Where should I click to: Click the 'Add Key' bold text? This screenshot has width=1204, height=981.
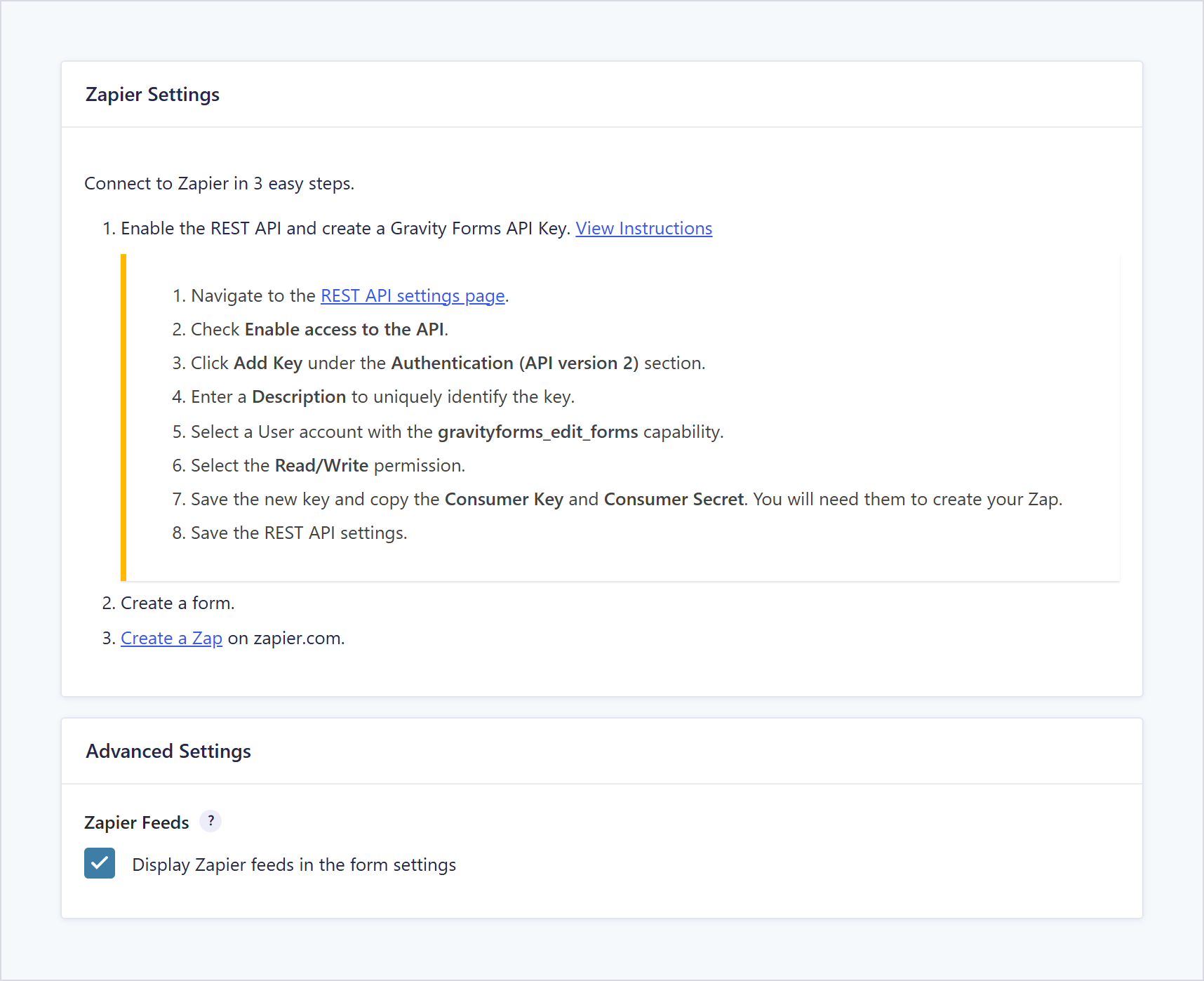tap(268, 363)
